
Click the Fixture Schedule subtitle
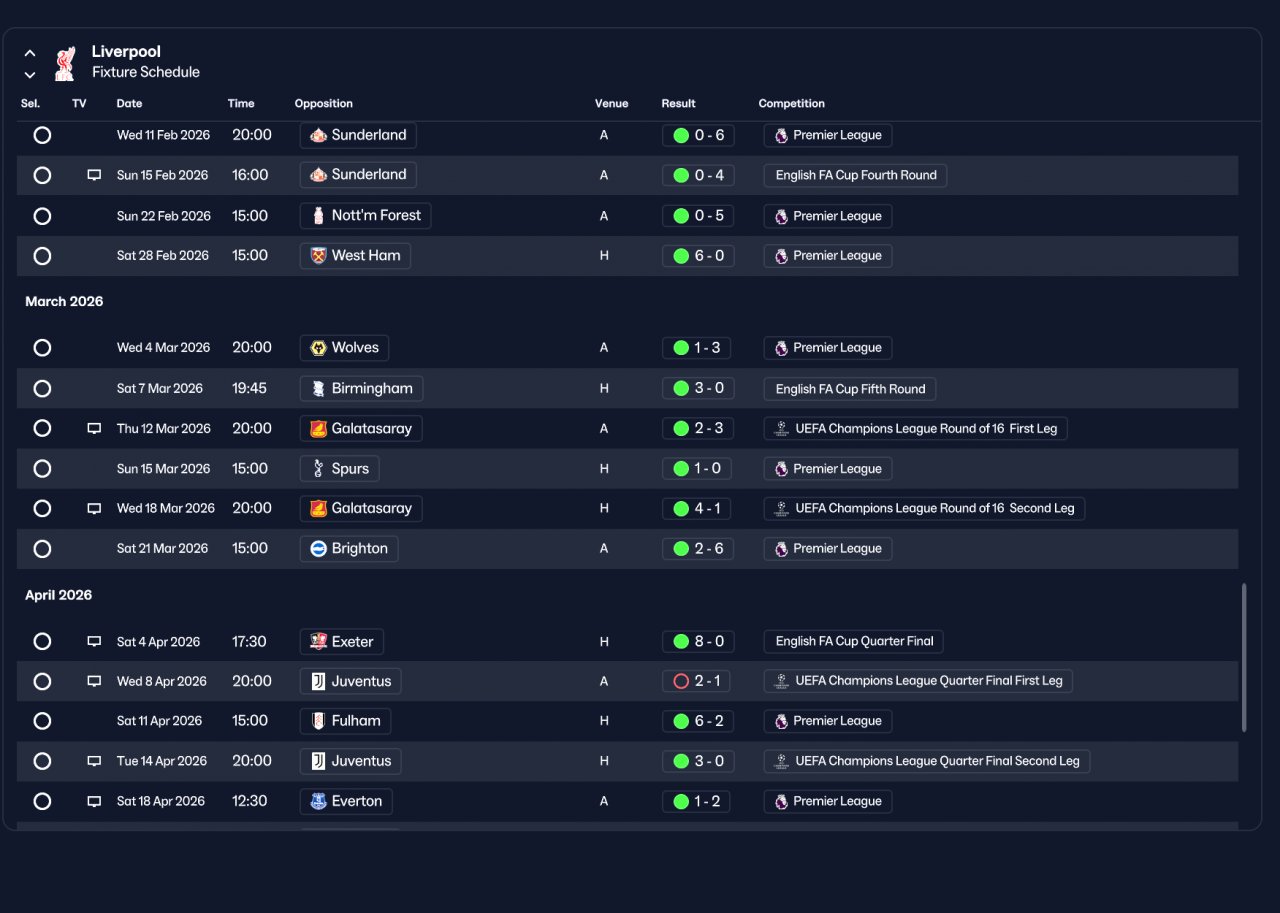146,72
